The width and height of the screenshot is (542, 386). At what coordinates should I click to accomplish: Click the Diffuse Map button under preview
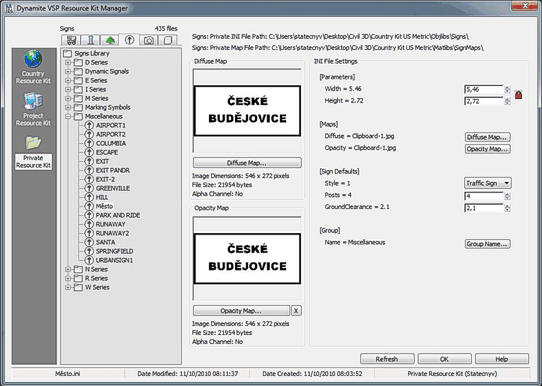[247, 163]
